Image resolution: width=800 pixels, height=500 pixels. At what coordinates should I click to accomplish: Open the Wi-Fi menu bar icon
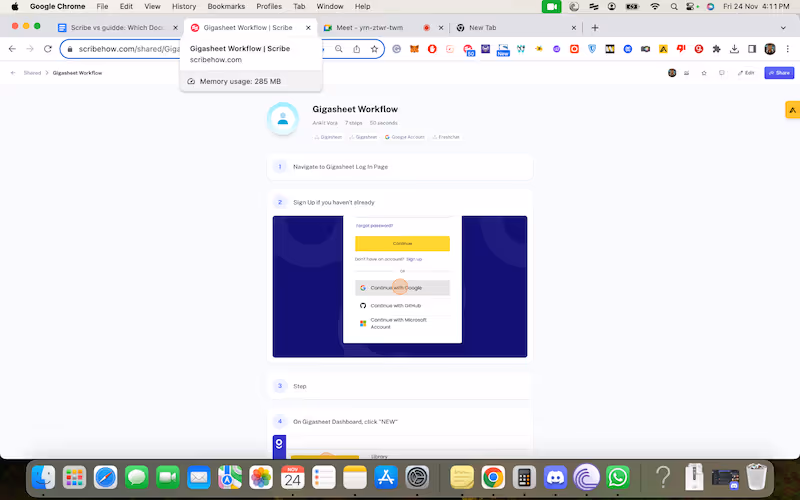pyautogui.click(x=655, y=7)
